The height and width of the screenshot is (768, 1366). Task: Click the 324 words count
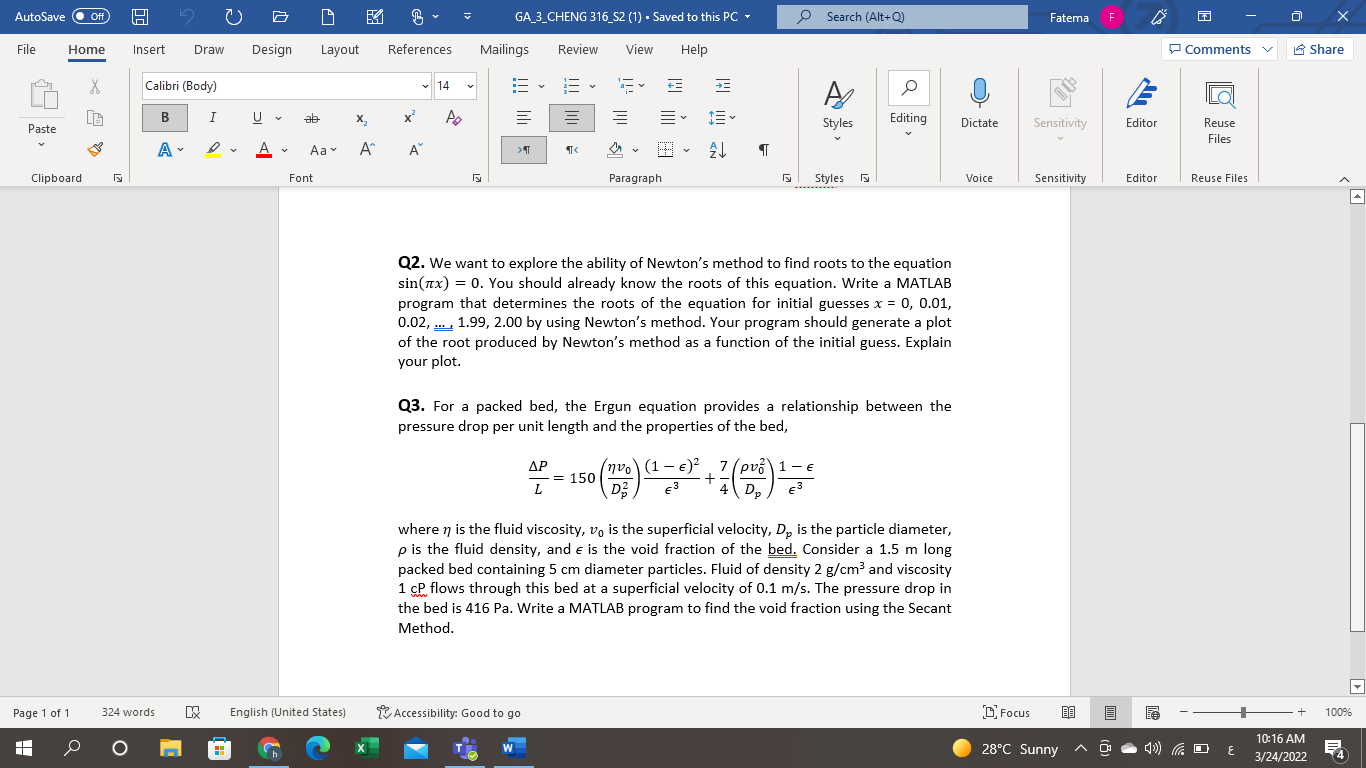(x=128, y=712)
